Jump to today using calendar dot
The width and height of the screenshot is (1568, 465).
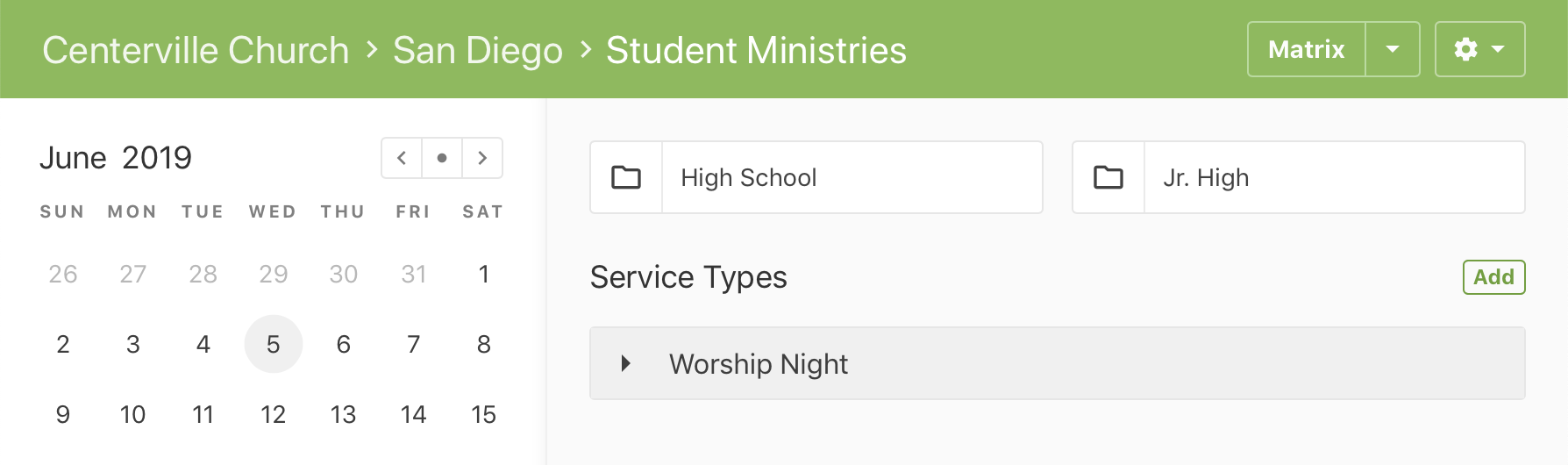(442, 158)
